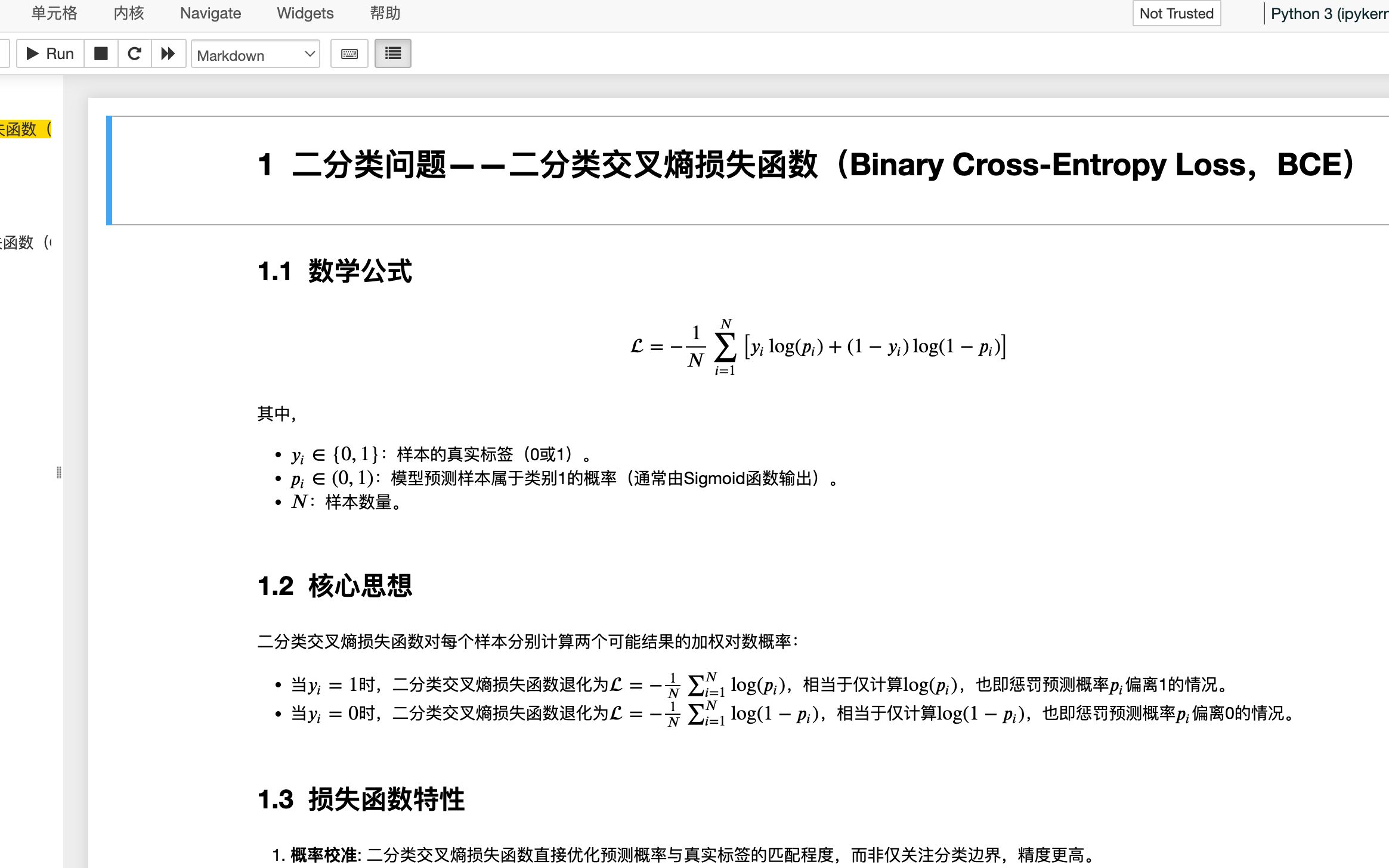
Task: Restart the kernel with the circular arrow
Action: pos(135,54)
